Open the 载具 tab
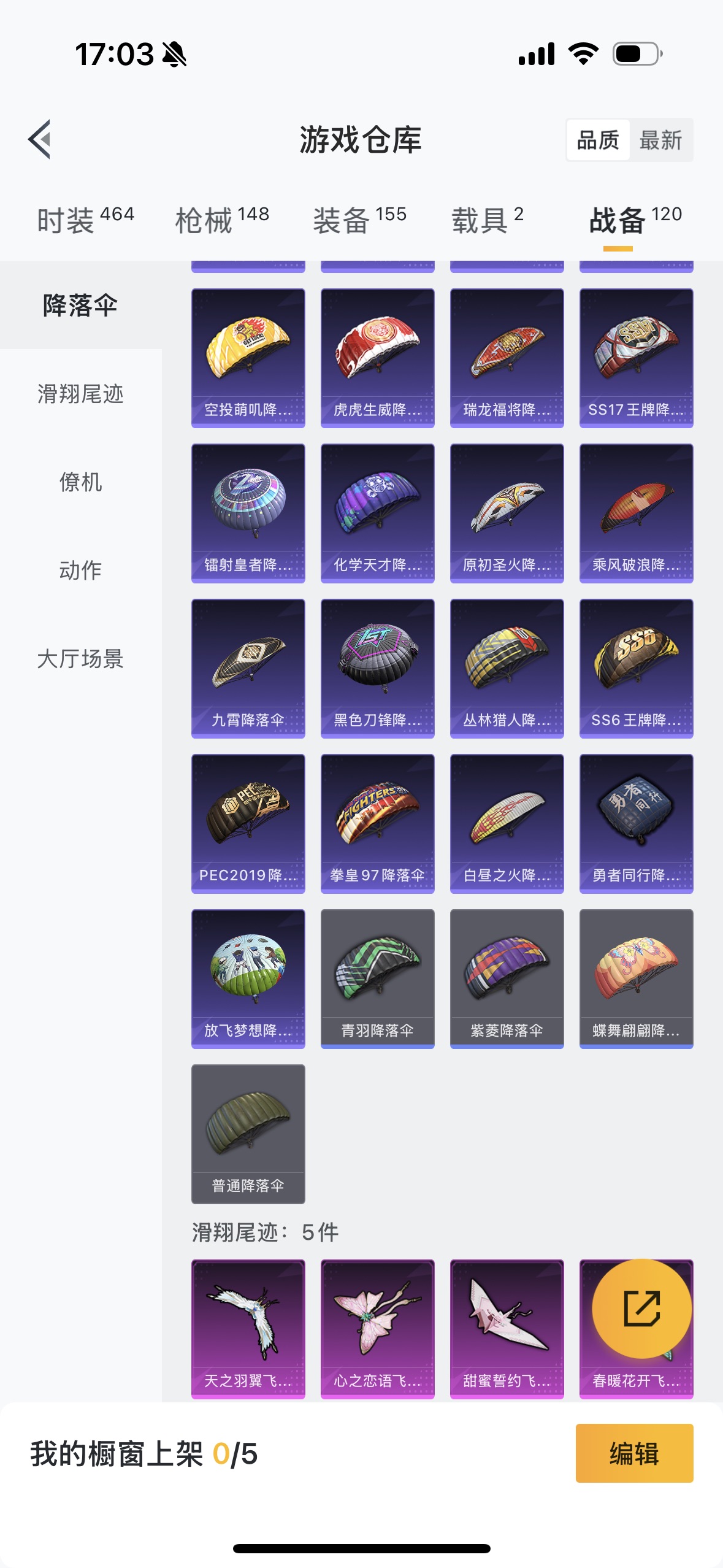723x1568 pixels. click(x=488, y=220)
